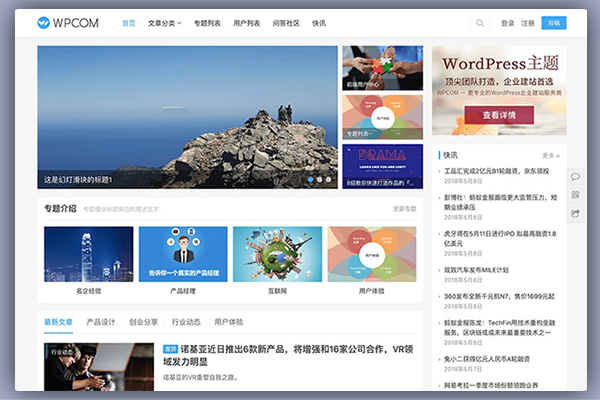Select the first carousel dot
Image resolution: width=600 pixels, height=400 pixels.
(310, 179)
